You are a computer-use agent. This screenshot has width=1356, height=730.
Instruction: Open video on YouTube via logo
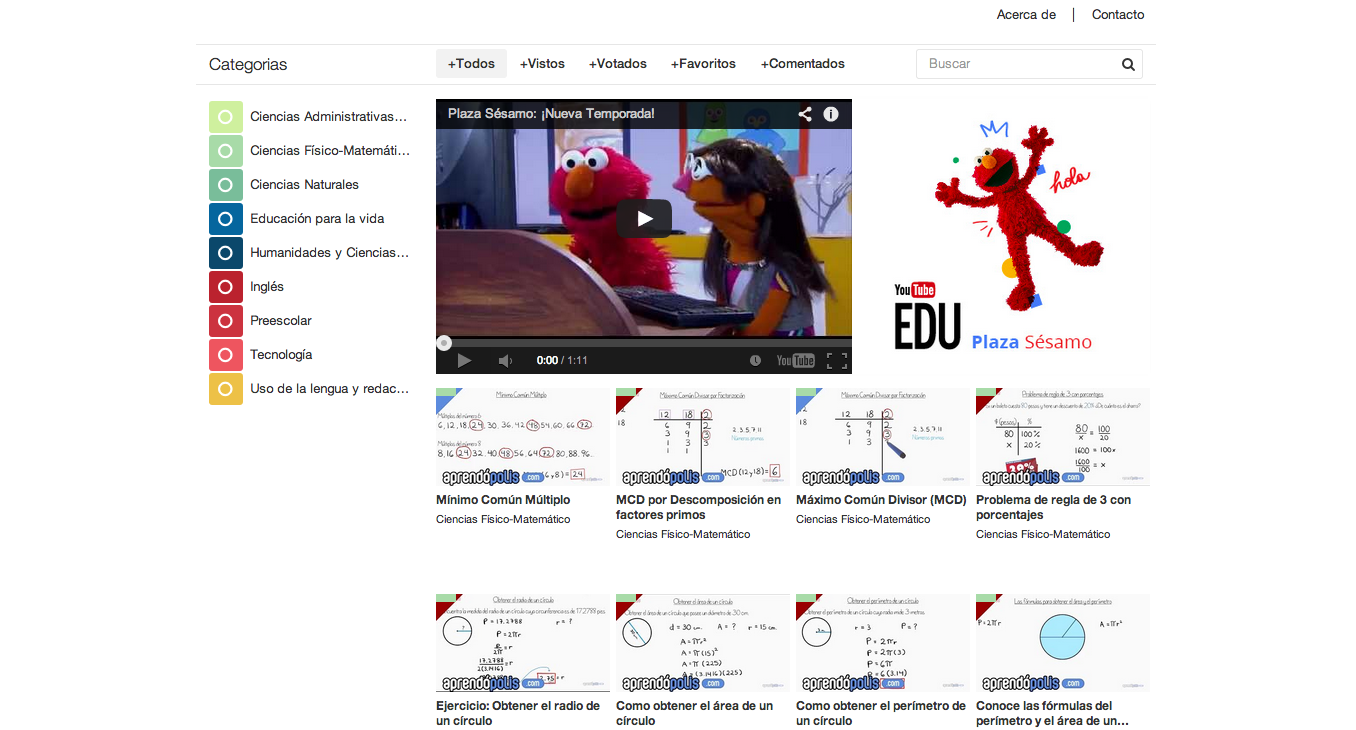click(796, 361)
